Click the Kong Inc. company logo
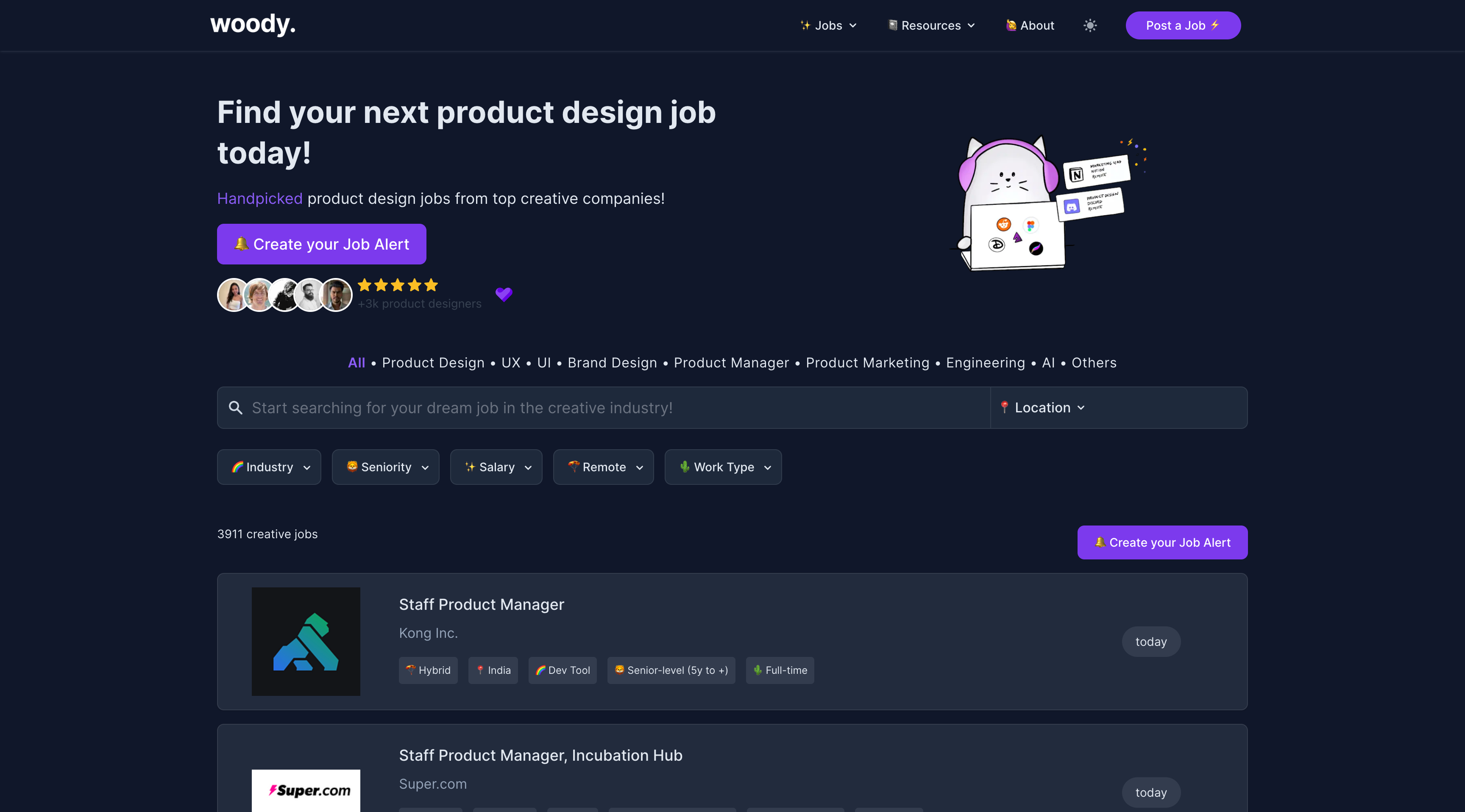The image size is (1465, 812). (x=306, y=641)
